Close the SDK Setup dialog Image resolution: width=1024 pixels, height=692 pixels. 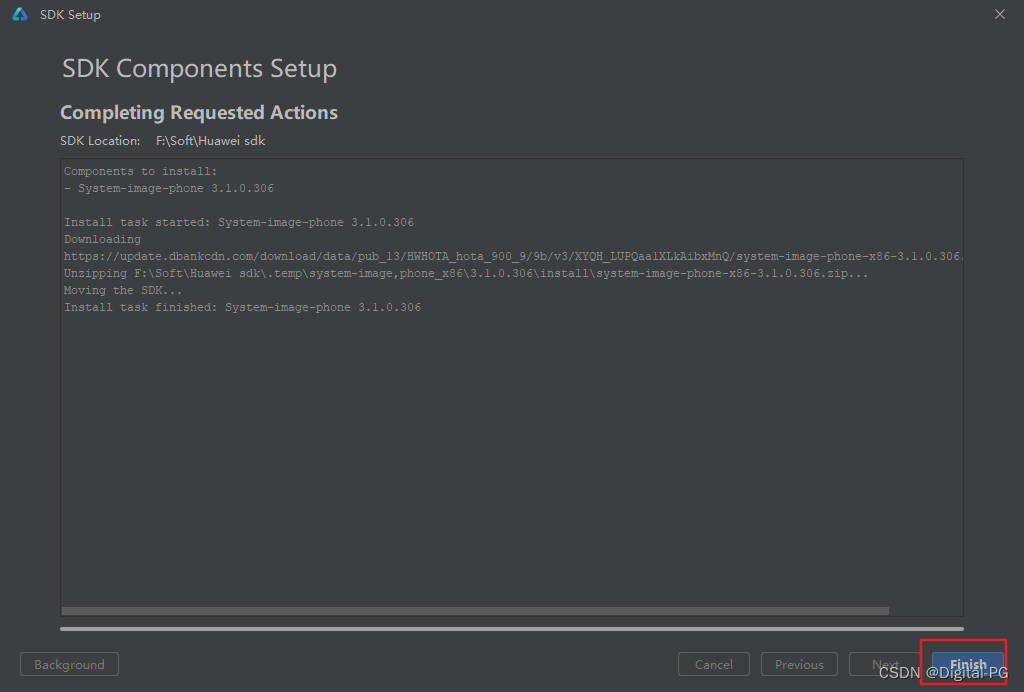tap(1000, 14)
